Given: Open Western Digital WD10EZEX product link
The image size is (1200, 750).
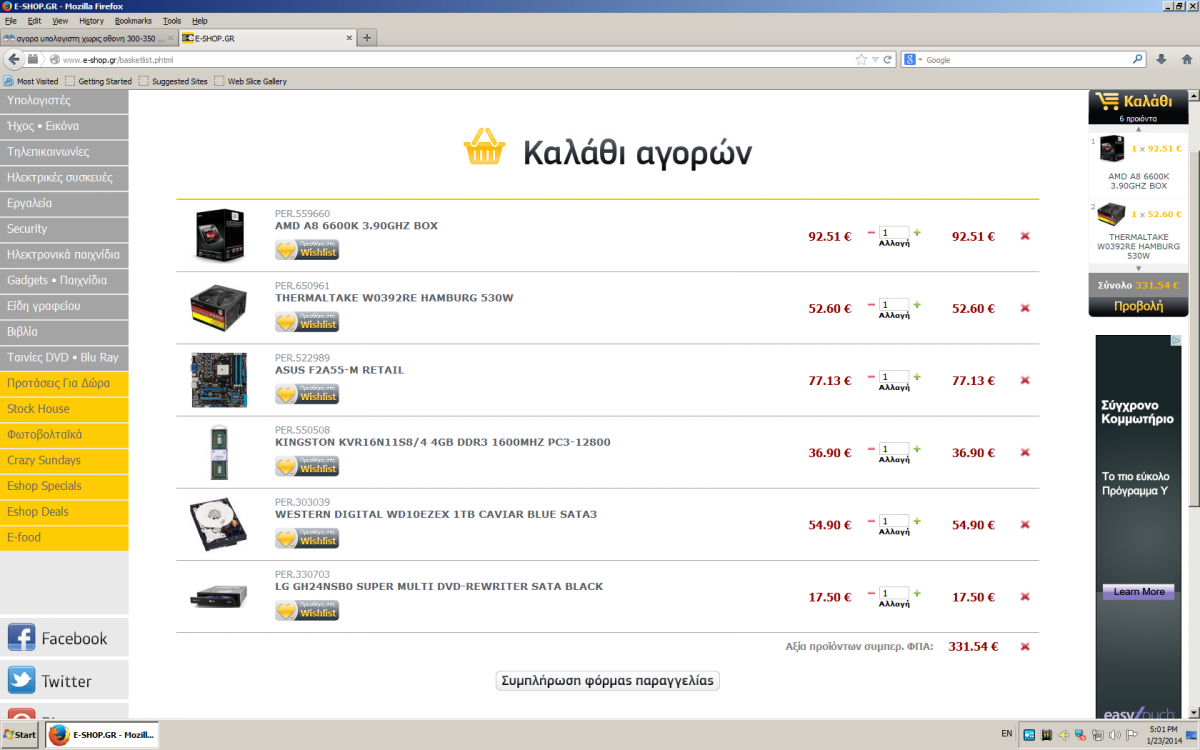Looking at the screenshot, I should click(x=436, y=514).
